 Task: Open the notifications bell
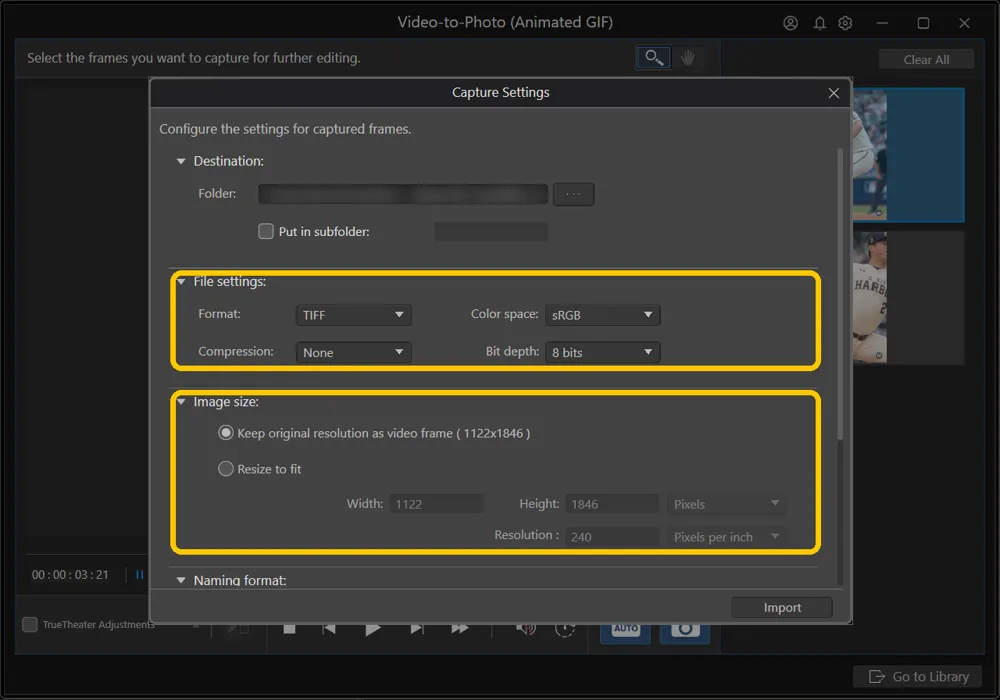[820, 23]
